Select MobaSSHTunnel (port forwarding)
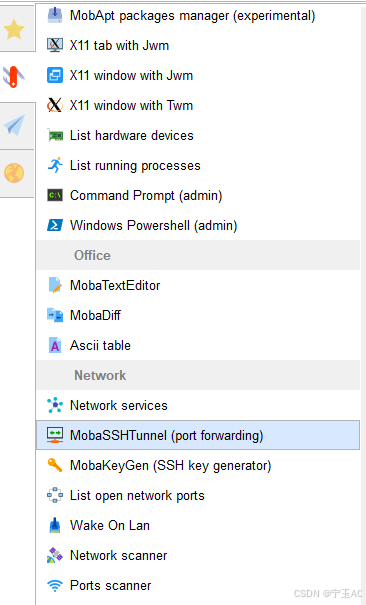Screen dimensions: 366x605 tap(198, 435)
